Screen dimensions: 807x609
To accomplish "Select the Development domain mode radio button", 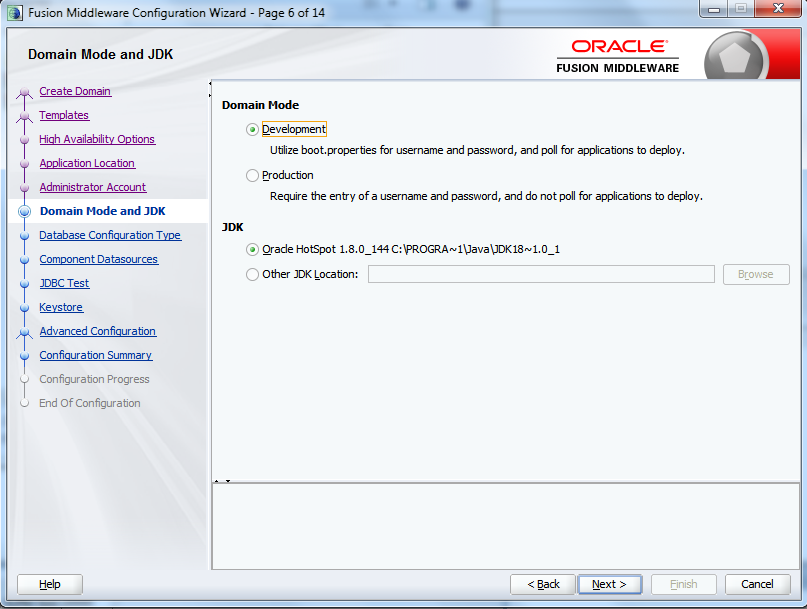I will pyautogui.click(x=252, y=129).
